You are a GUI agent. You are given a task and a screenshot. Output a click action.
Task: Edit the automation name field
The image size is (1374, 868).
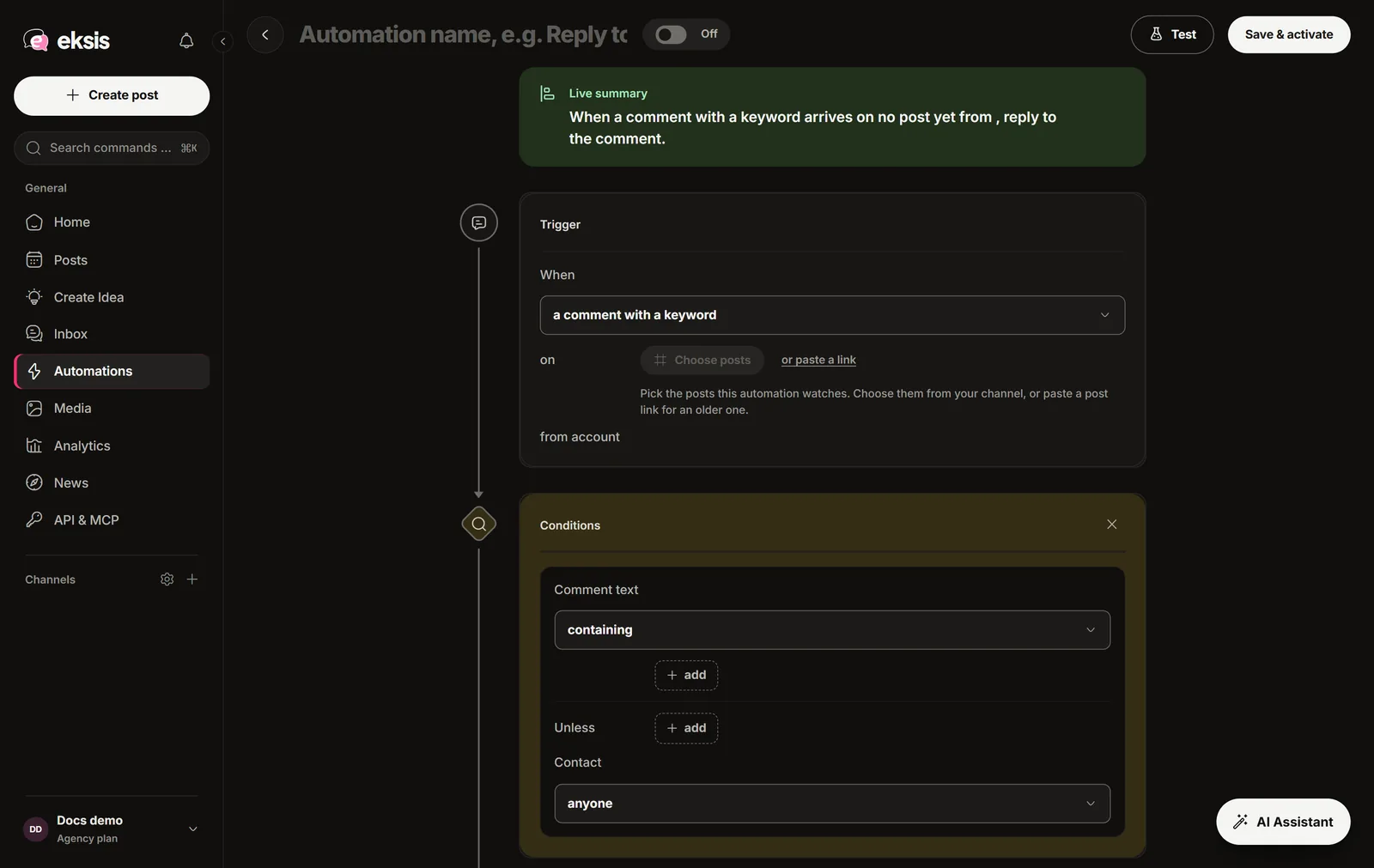tap(464, 34)
